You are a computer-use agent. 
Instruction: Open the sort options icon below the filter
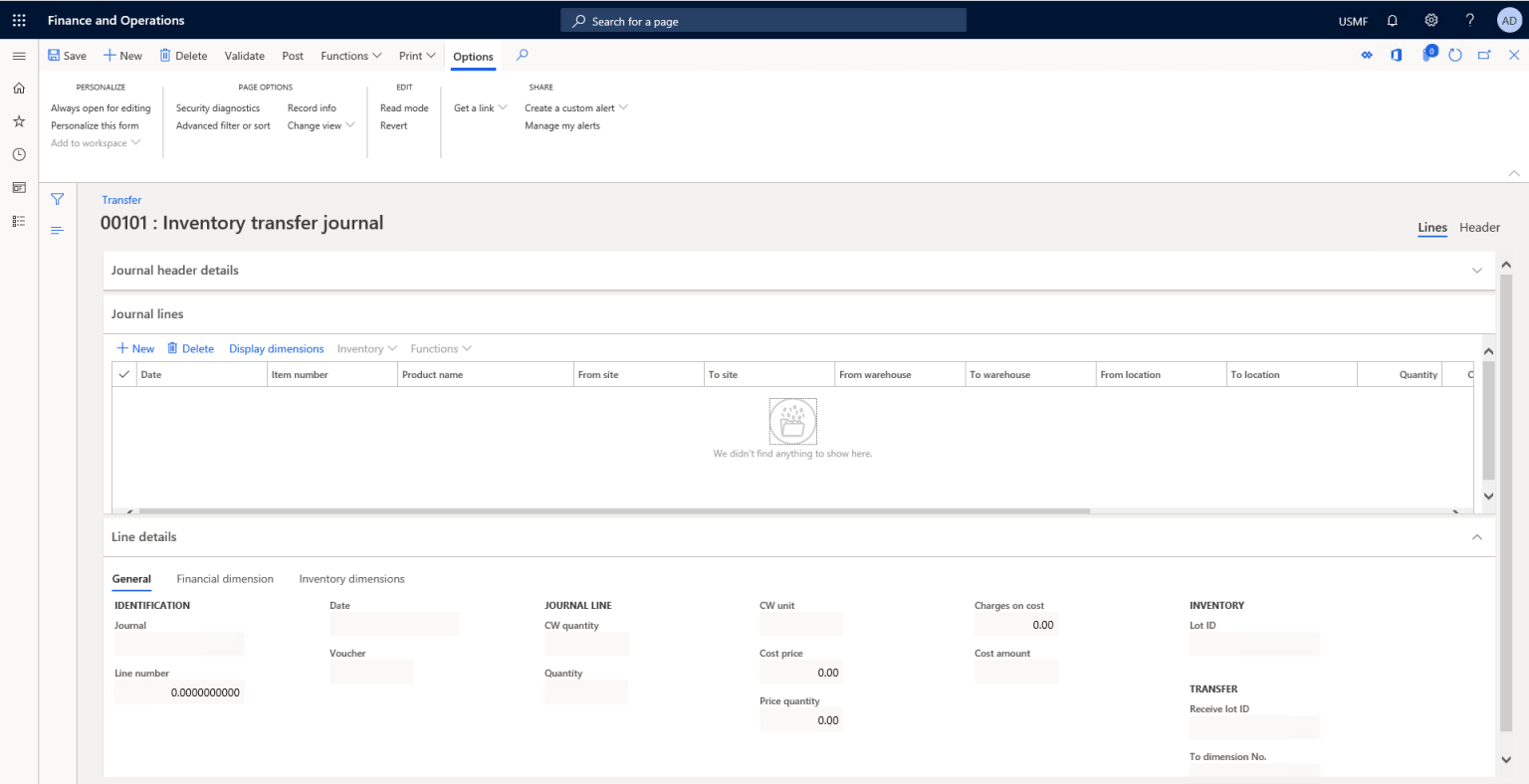57,229
